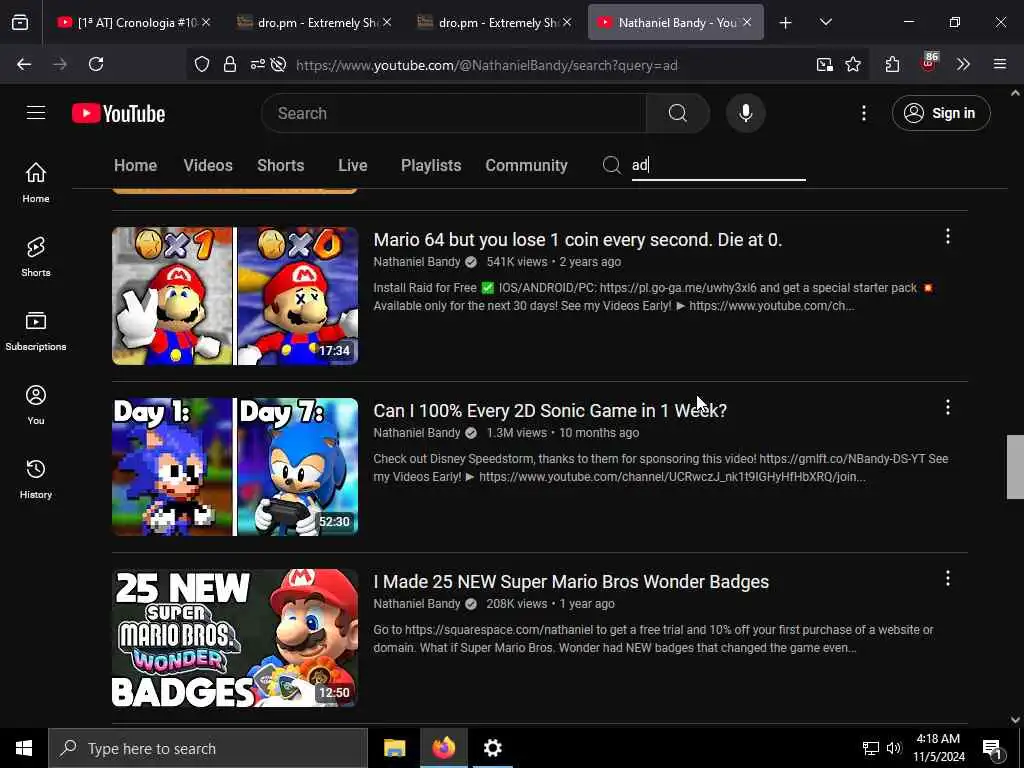The width and height of the screenshot is (1024, 768).
Task: Click the tracking protection shield icon
Action: coord(202,65)
